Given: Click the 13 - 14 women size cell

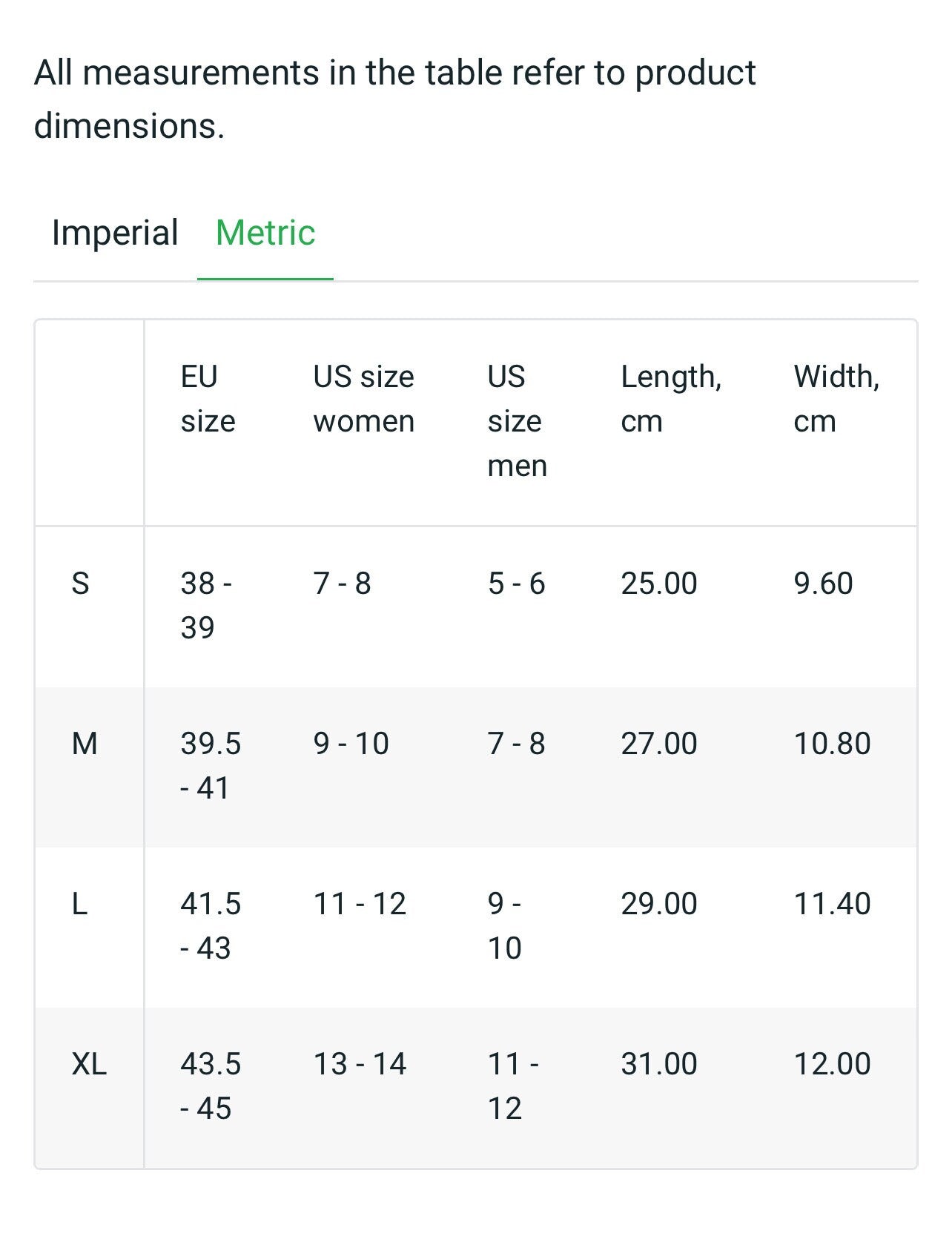Looking at the screenshot, I should point(360,1064).
